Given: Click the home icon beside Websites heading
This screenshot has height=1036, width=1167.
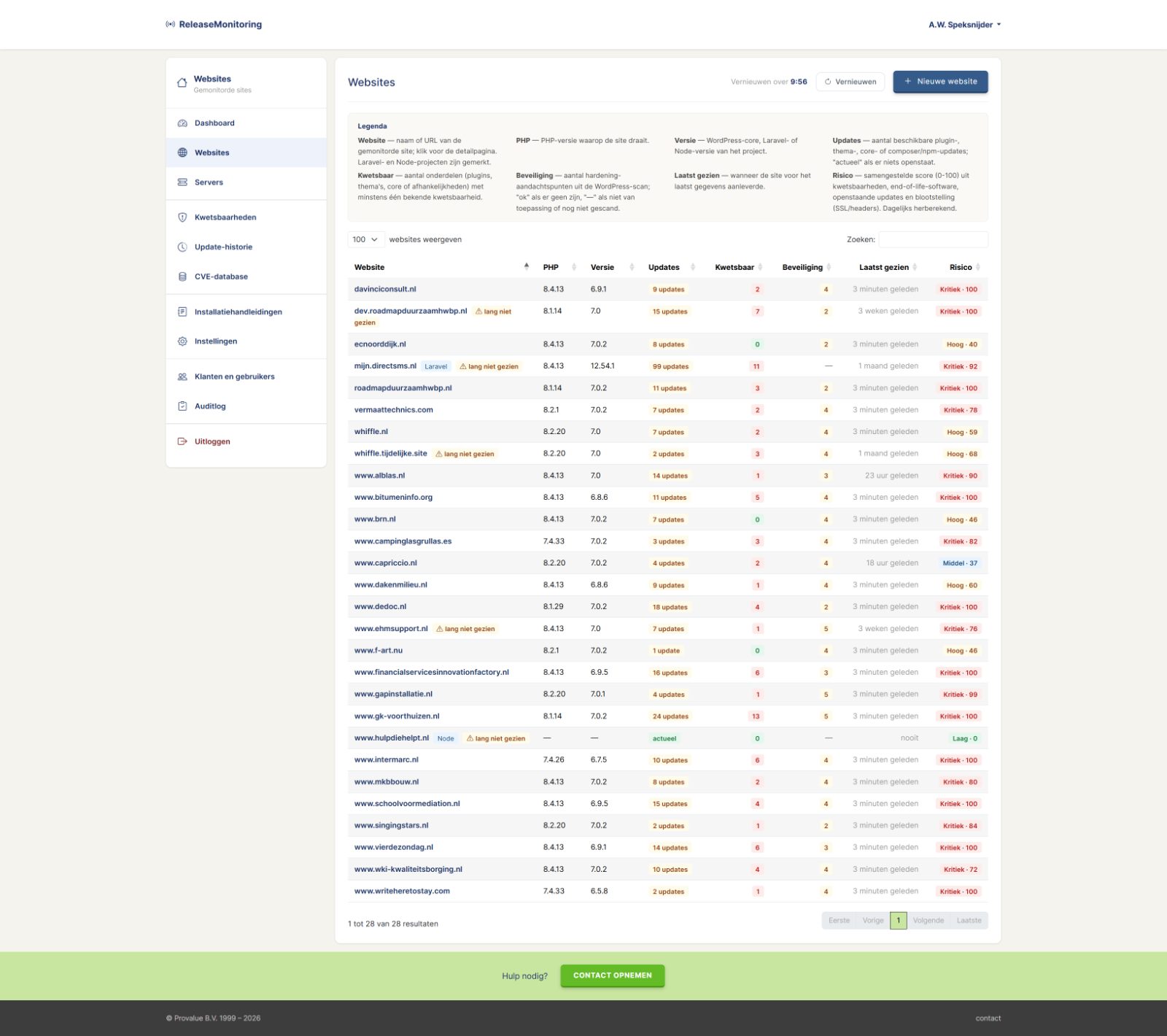Looking at the screenshot, I should coord(182,83).
